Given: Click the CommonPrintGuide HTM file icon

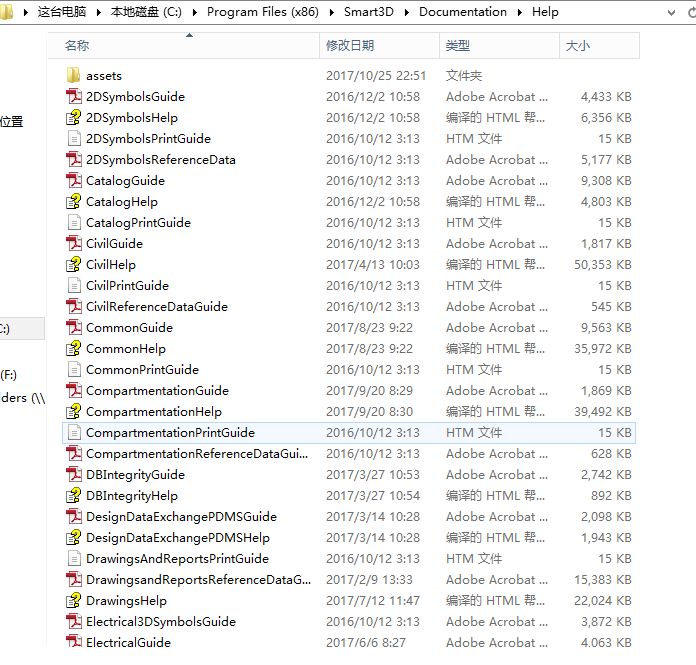Looking at the screenshot, I should (x=74, y=369).
